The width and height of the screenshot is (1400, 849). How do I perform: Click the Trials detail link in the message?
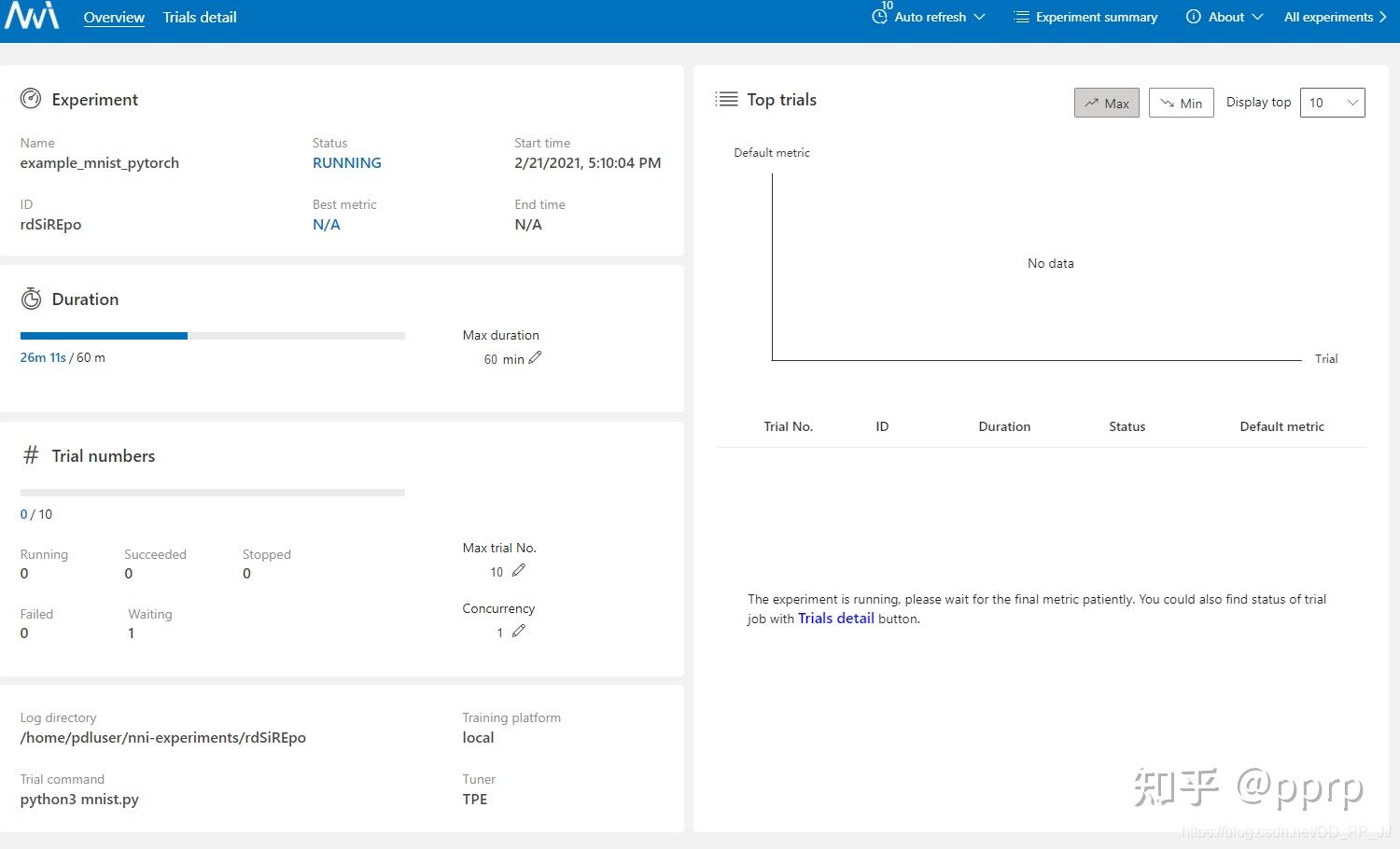coord(835,618)
